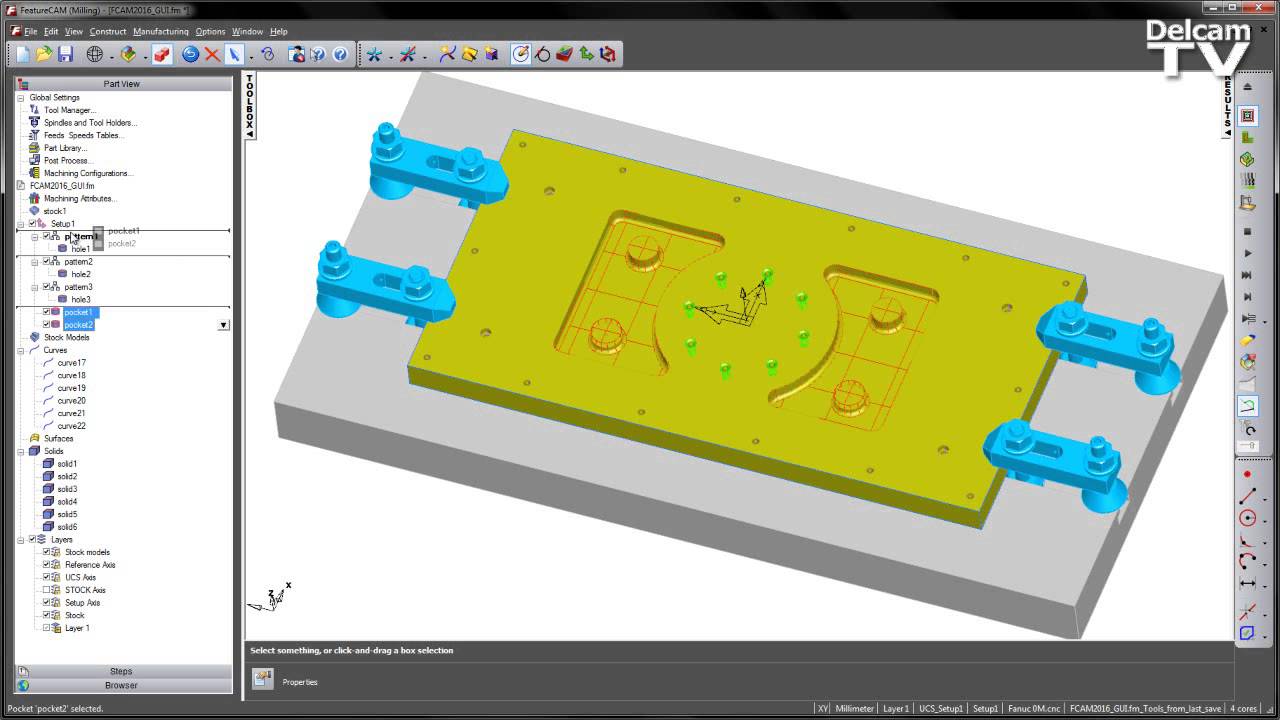Select curve19 in the Curves list
The height and width of the screenshot is (720, 1280).
[x=71, y=388]
